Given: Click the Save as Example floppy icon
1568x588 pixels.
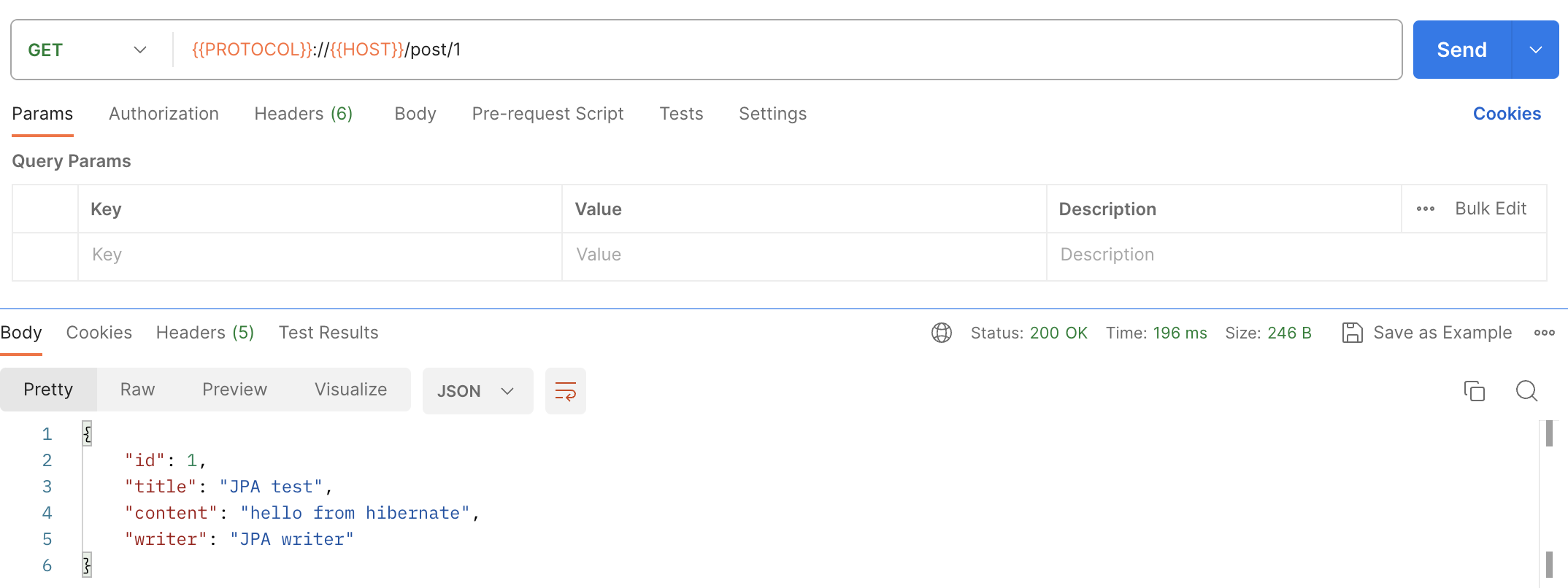Looking at the screenshot, I should pos(1352,333).
